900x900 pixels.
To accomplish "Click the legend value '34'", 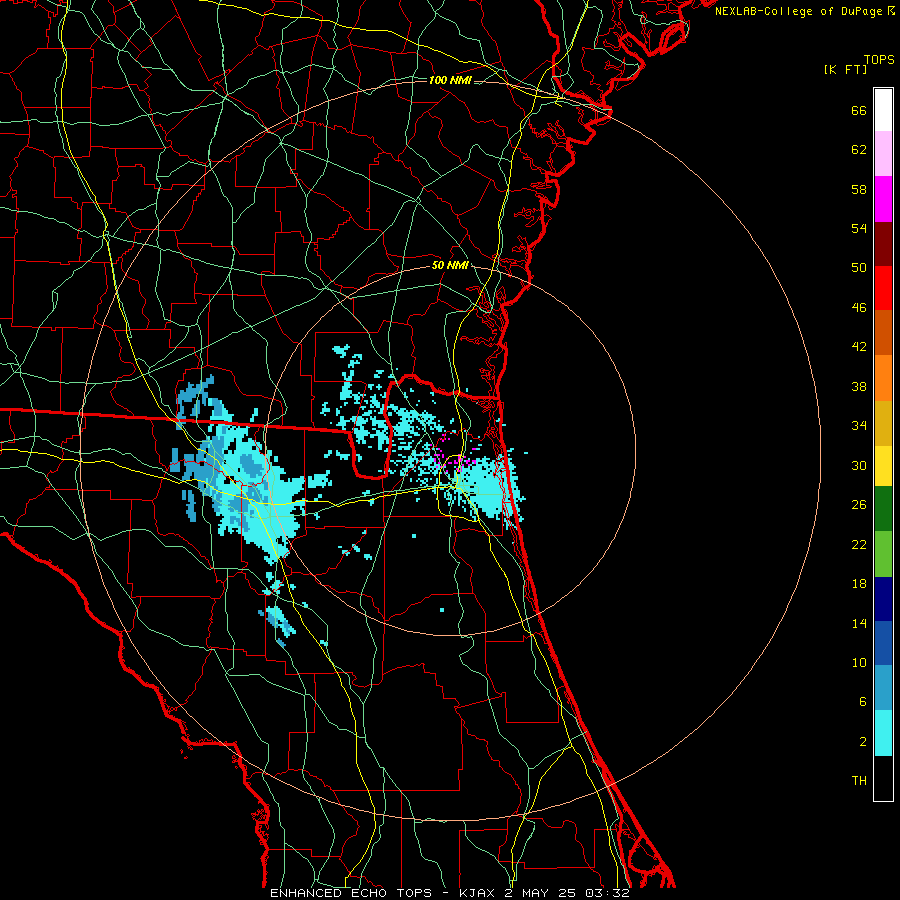I will click(x=859, y=426).
